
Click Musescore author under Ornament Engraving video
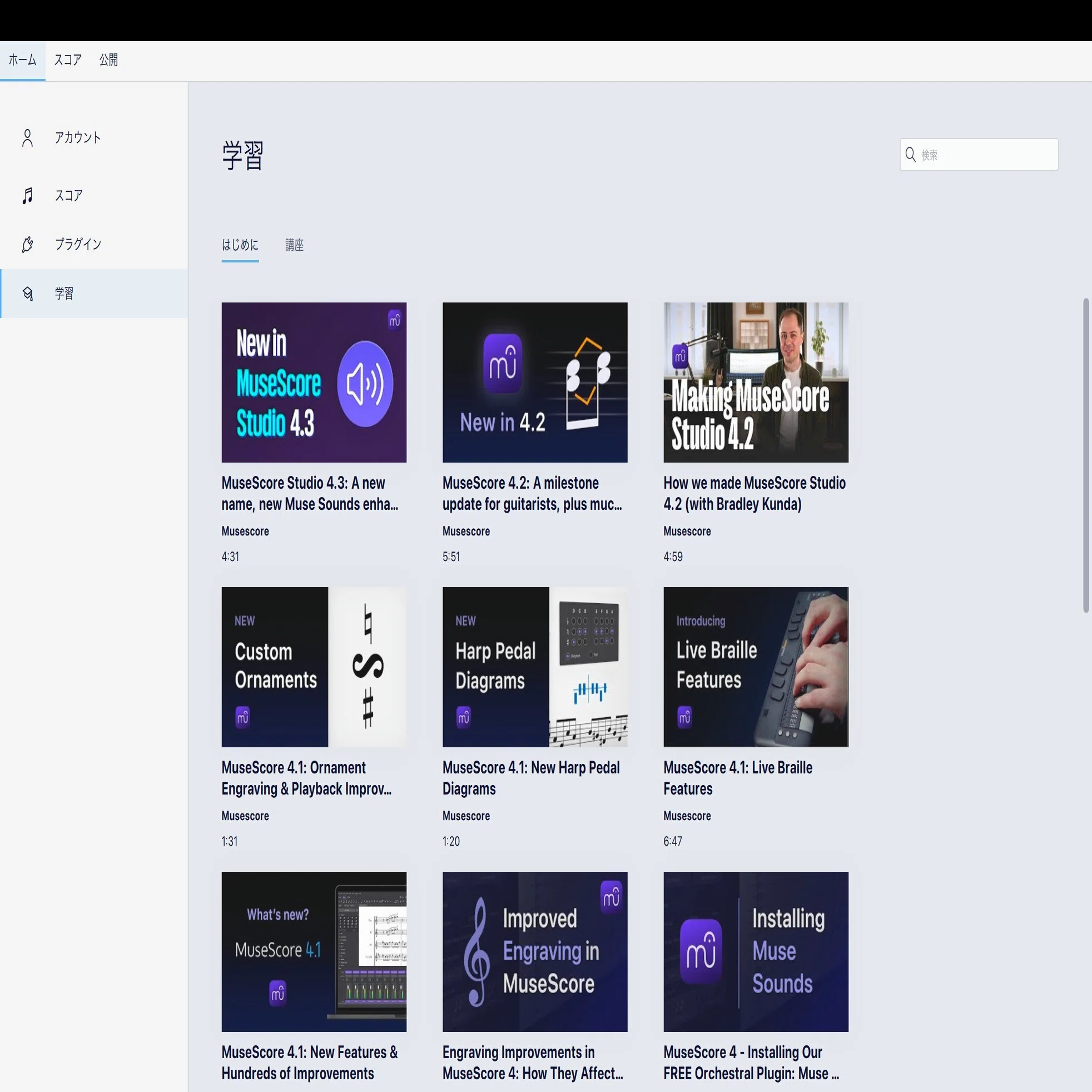coord(245,816)
